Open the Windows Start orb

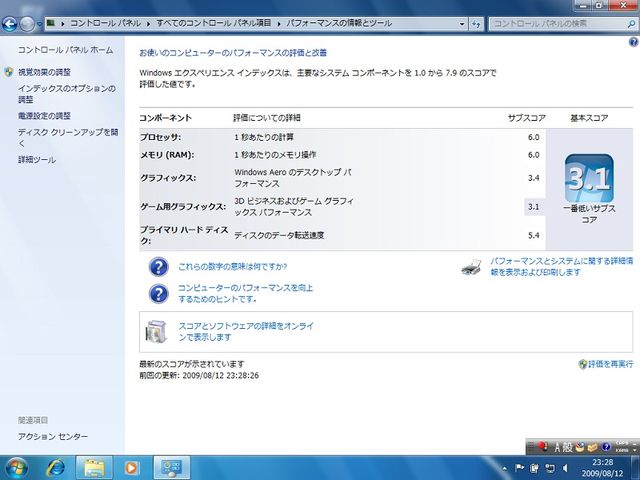(x=16, y=467)
